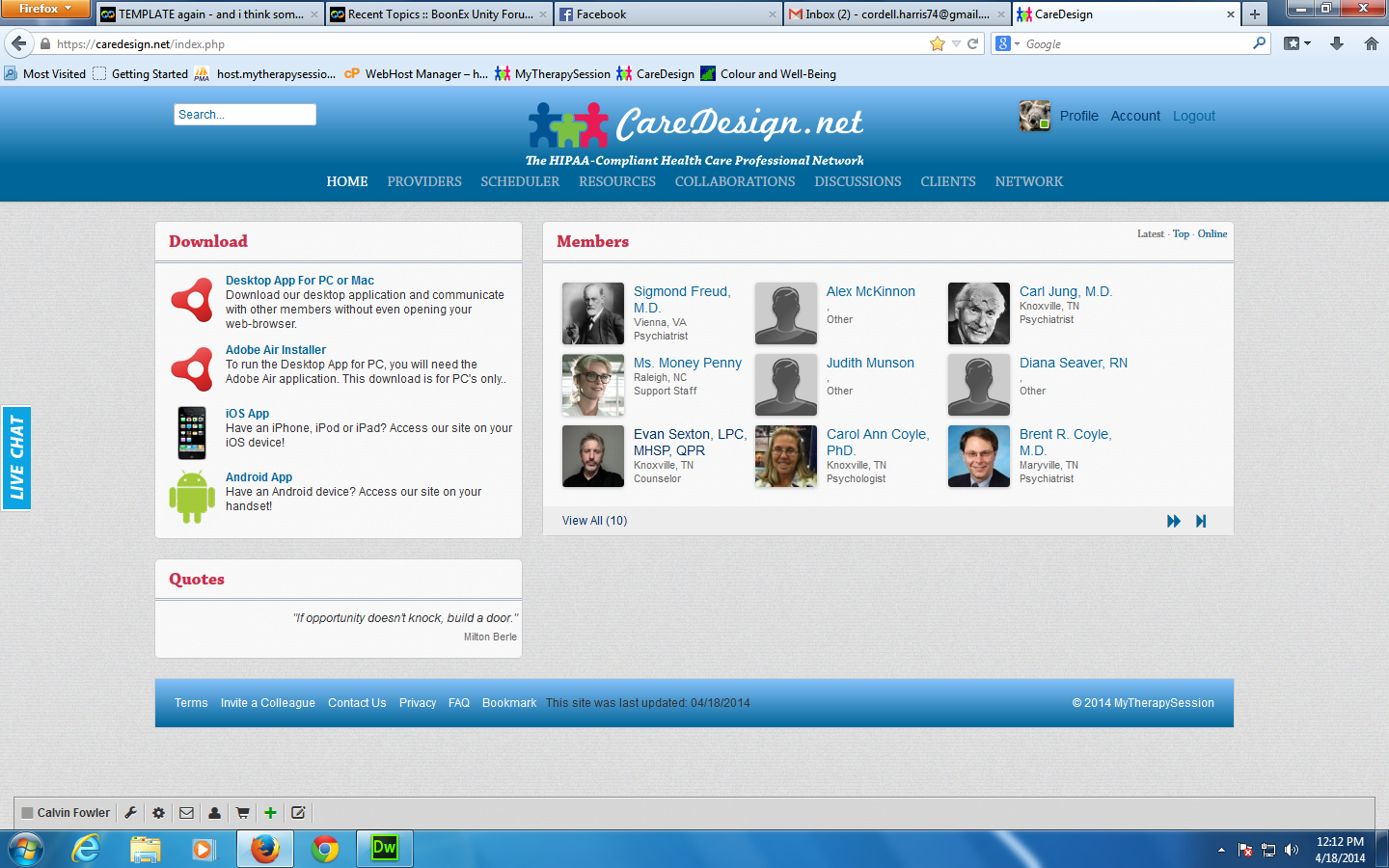This screenshot has width=1389, height=868.
Task: Click the search magnifier in the Google box
Action: point(1259,43)
